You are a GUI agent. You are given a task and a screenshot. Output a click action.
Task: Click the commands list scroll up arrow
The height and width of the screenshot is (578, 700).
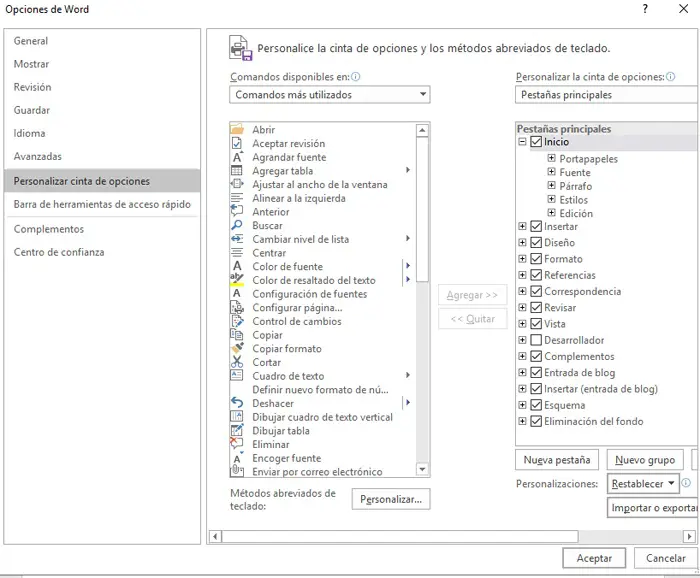[x=422, y=130]
